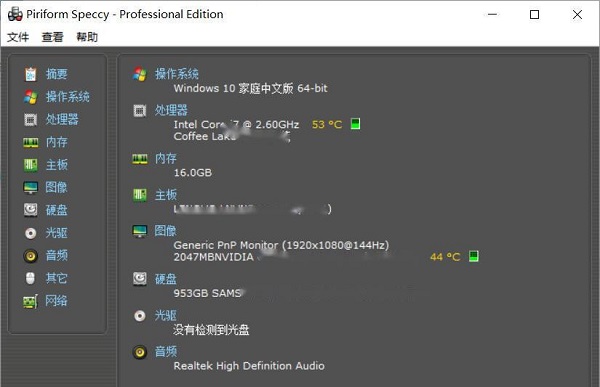The height and width of the screenshot is (387, 600).
Task: Click the 光驱 disc icon in sidebar
Action: pyautogui.click(x=31, y=233)
